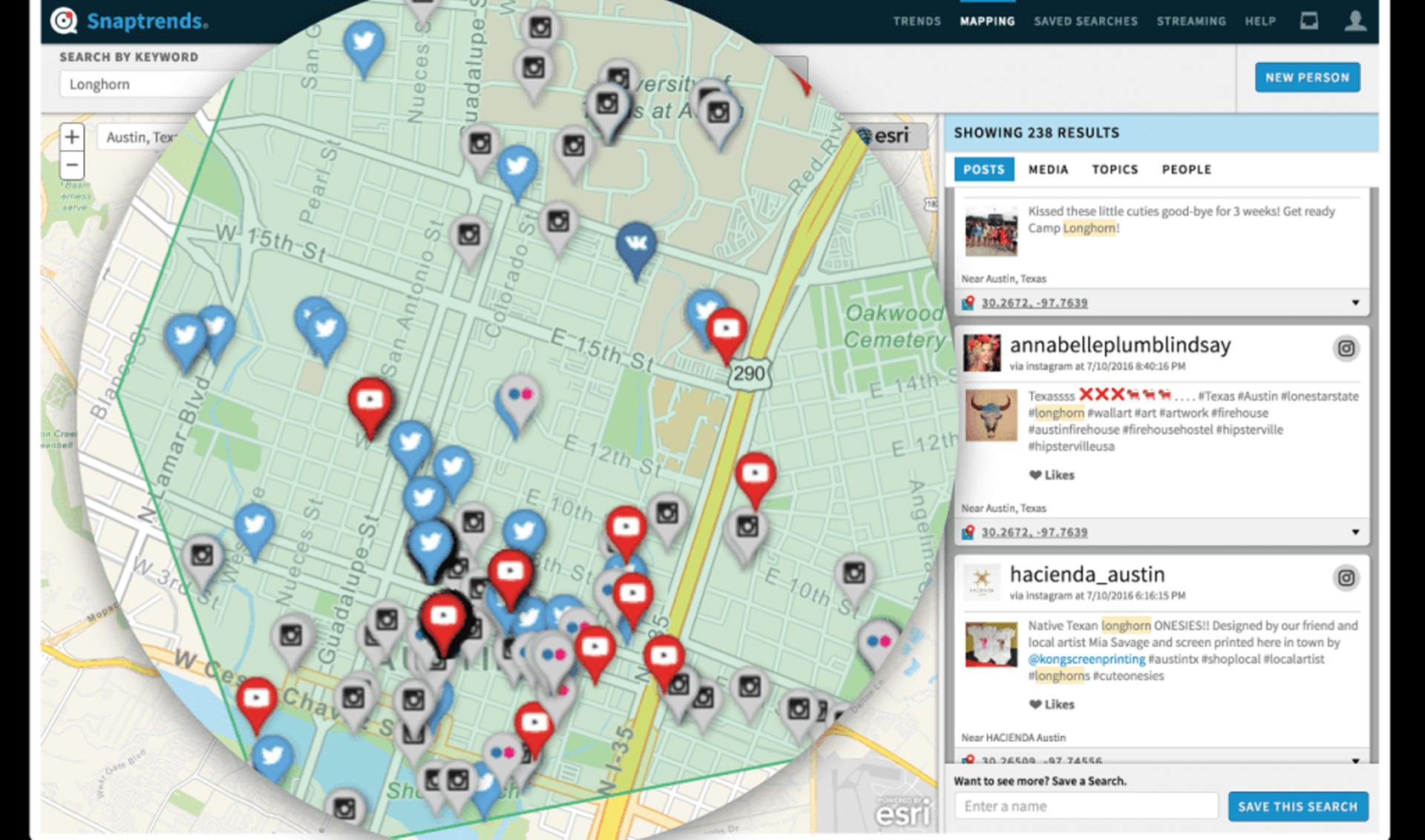Zoom in the map with plus button

click(72, 137)
